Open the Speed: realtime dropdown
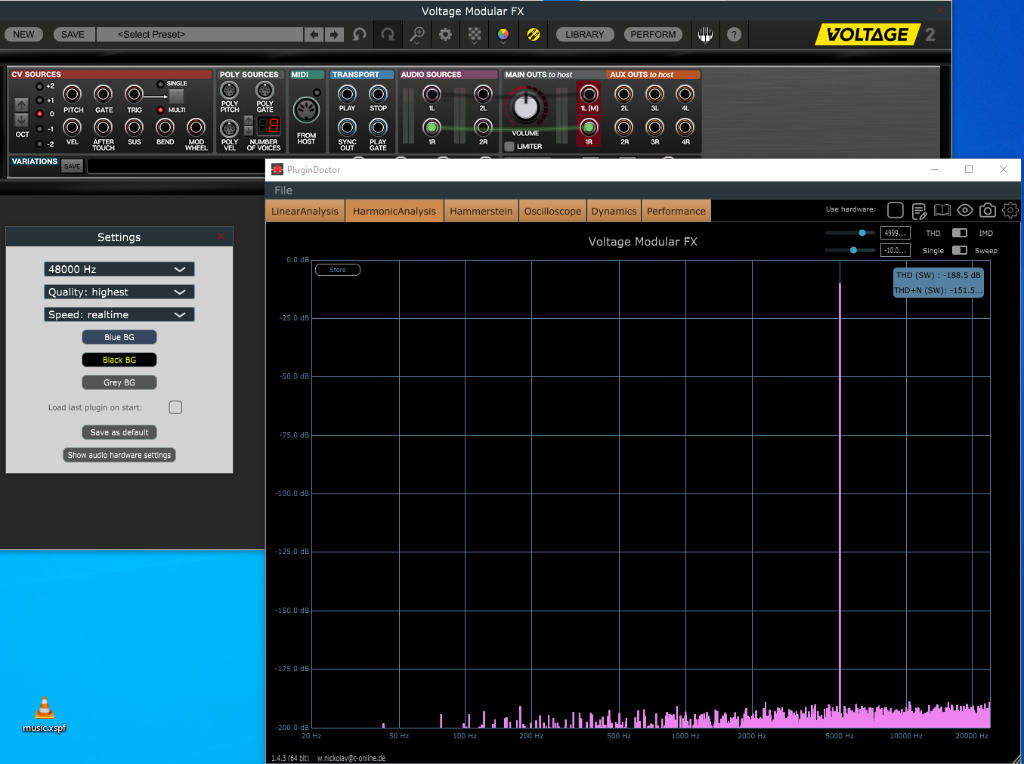The image size is (1024, 764). [x=119, y=315]
